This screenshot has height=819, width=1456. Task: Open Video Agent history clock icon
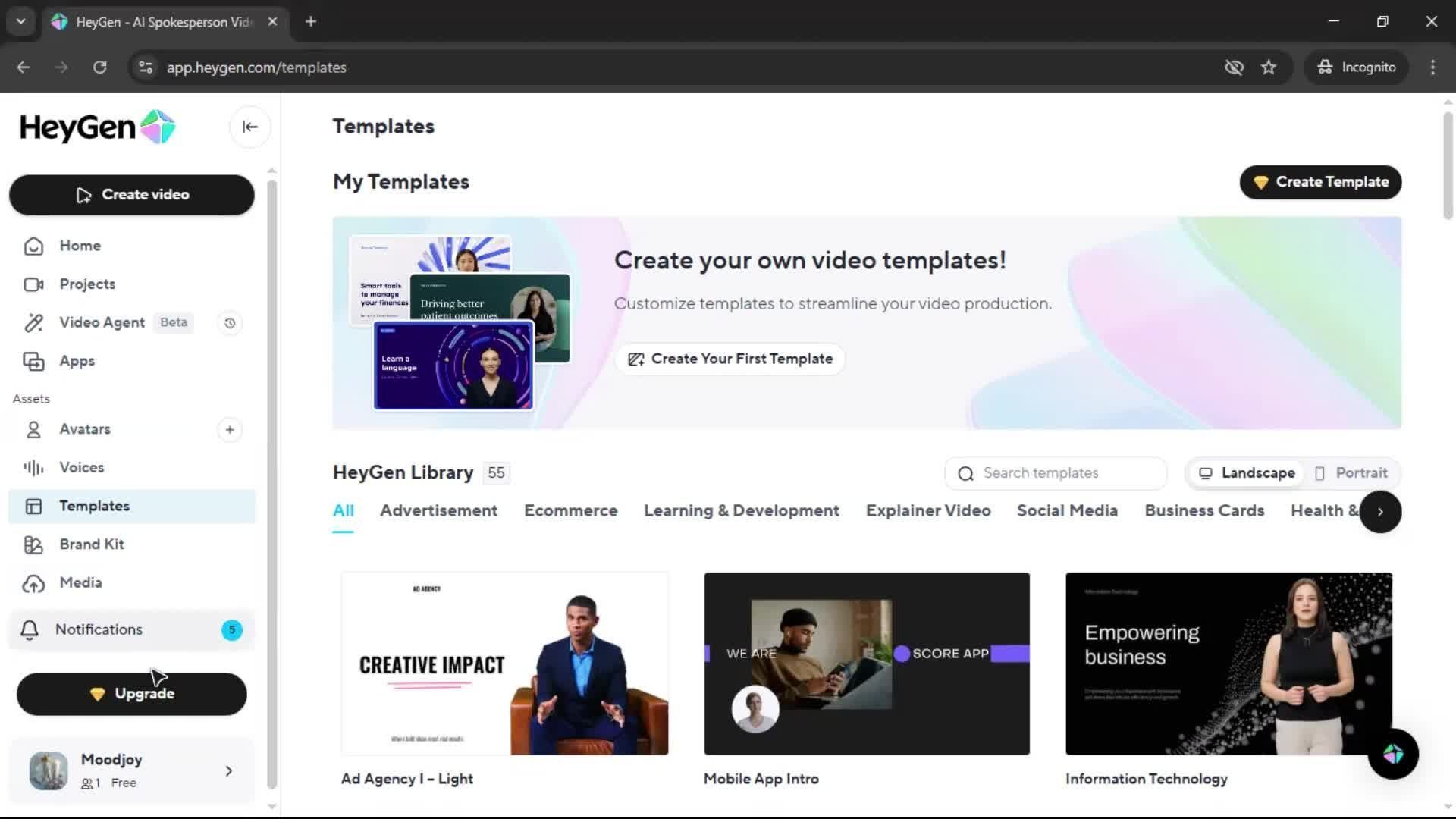[230, 323]
